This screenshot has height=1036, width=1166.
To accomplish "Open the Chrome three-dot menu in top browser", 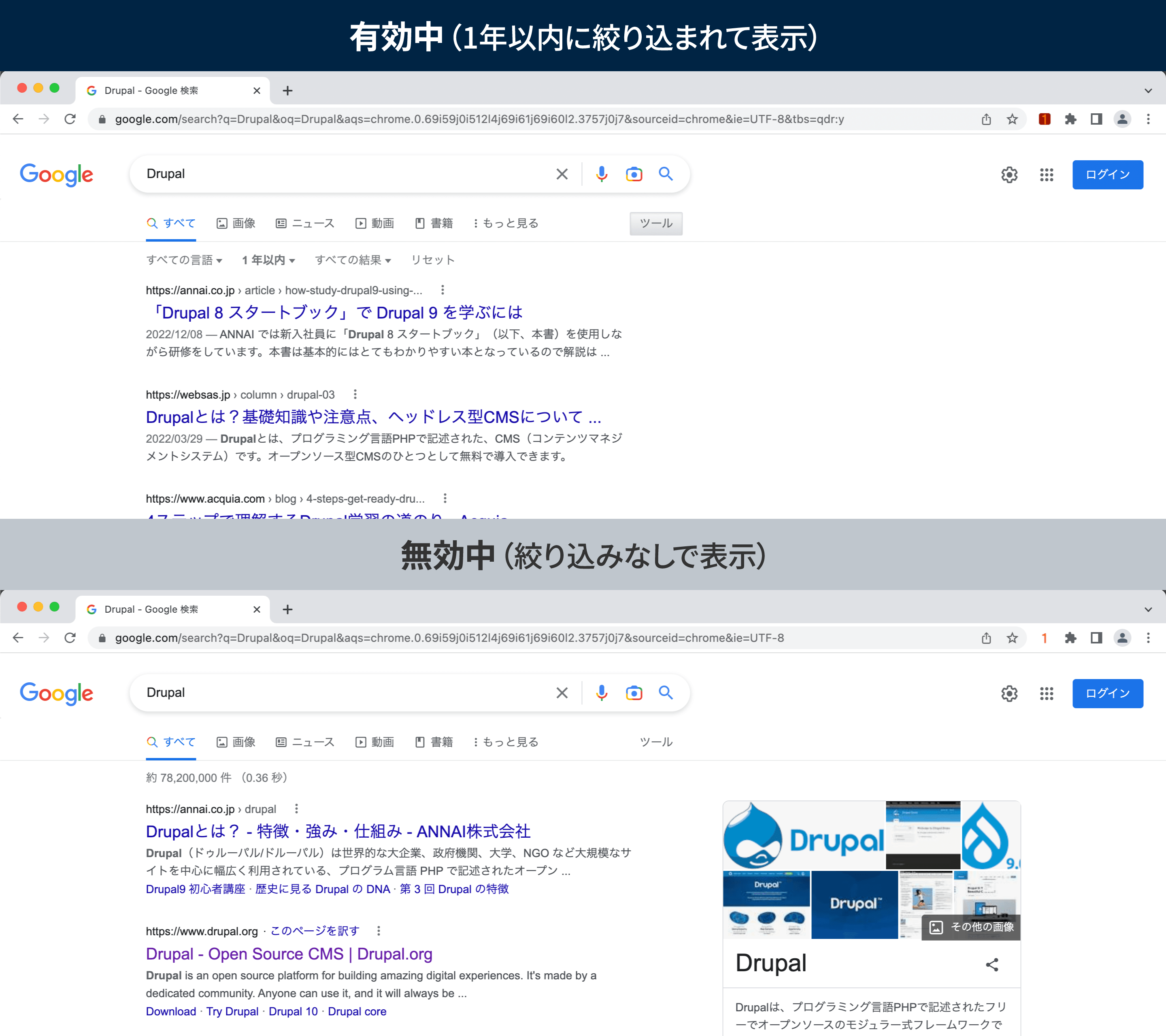I will pos(1148,119).
